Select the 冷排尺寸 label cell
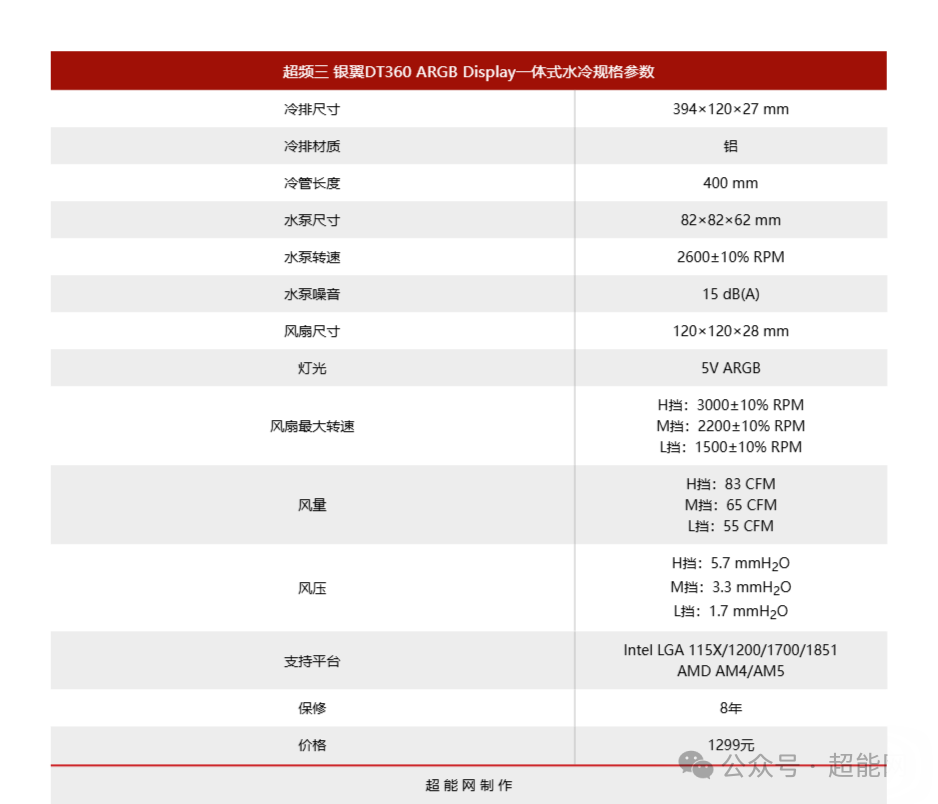This screenshot has width=938, height=804. click(312, 109)
